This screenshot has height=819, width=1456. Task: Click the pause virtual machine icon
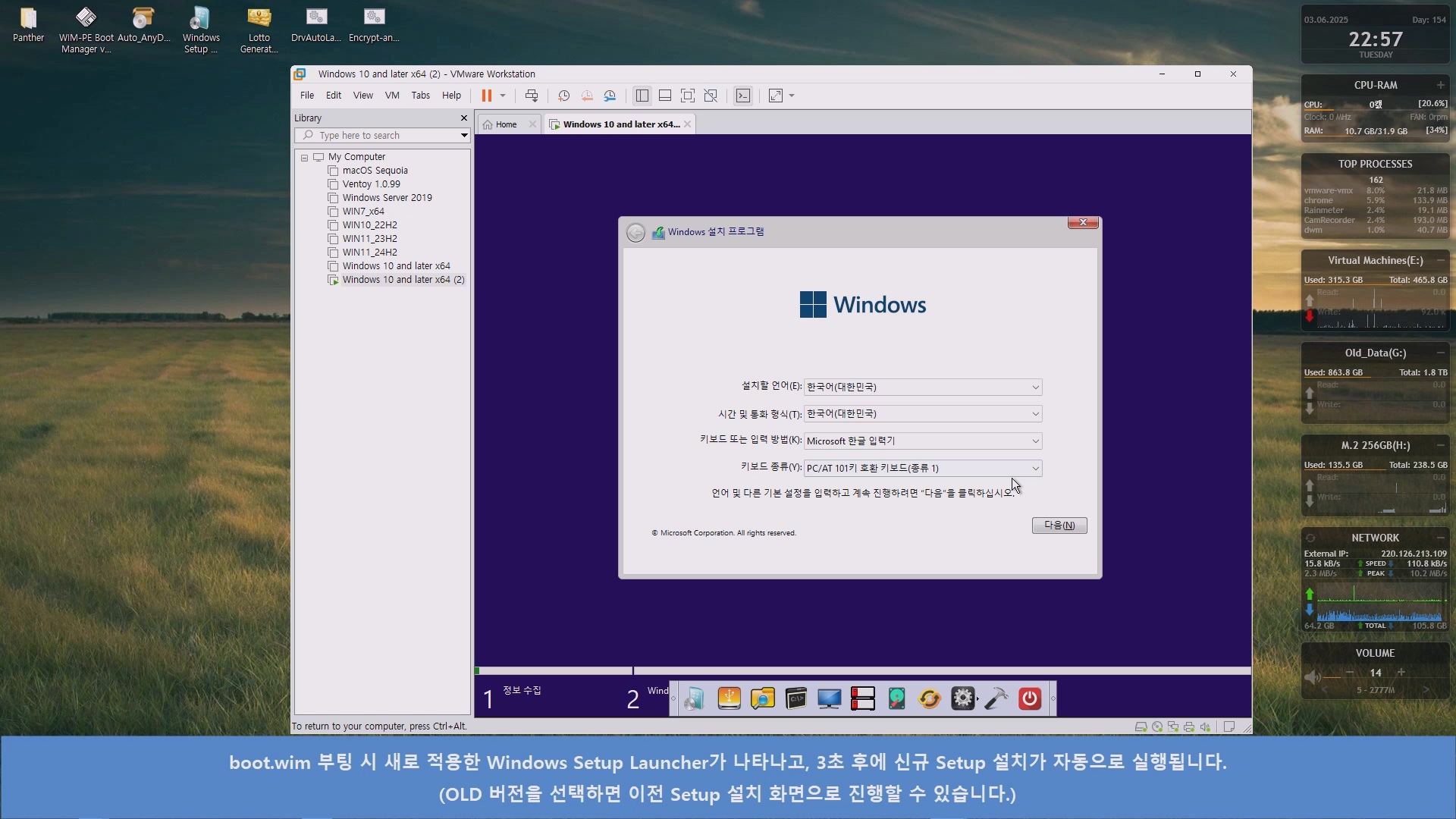point(486,96)
